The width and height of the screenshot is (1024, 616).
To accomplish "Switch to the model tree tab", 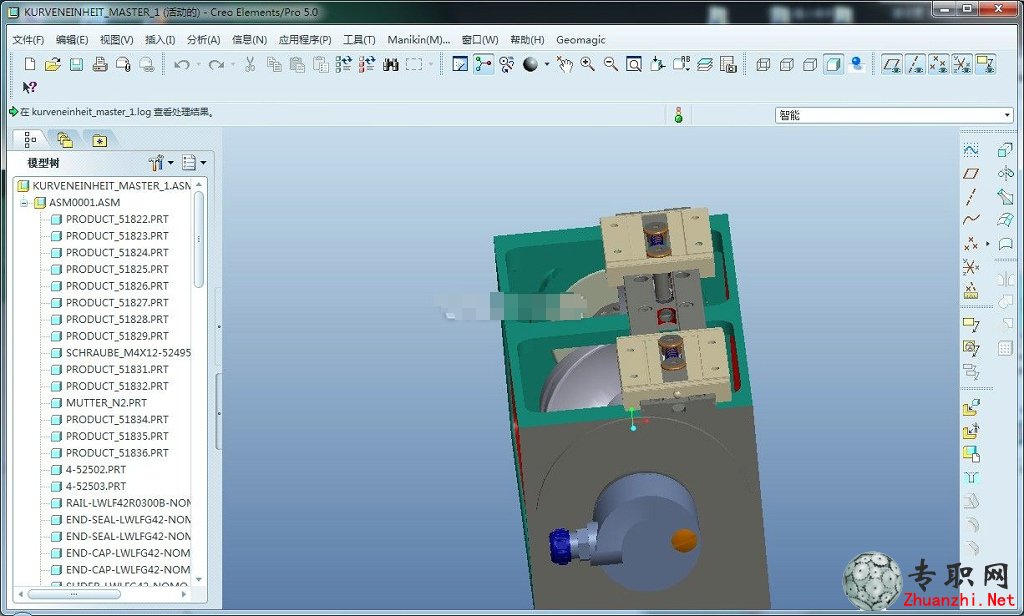I will pos(30,139).
